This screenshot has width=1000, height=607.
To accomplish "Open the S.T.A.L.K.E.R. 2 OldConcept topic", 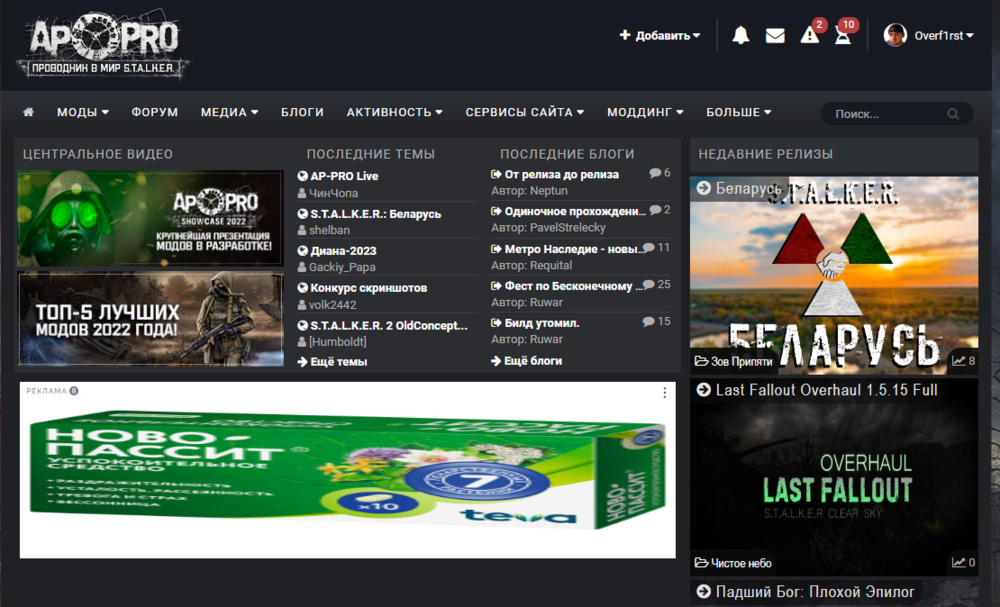I will 389,325.
